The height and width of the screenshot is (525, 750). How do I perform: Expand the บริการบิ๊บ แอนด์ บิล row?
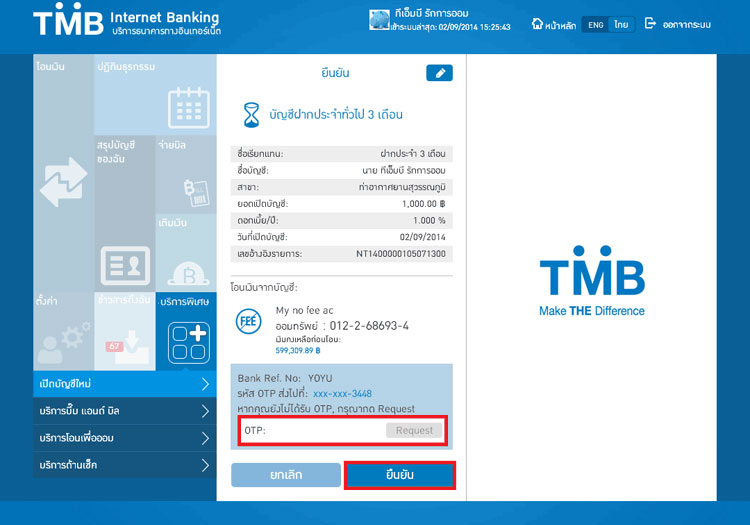click(122, 411)
